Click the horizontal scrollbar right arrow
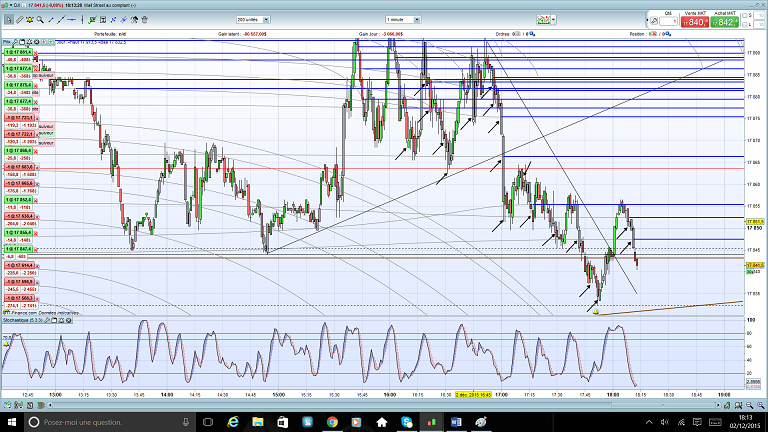 point(718,405)
